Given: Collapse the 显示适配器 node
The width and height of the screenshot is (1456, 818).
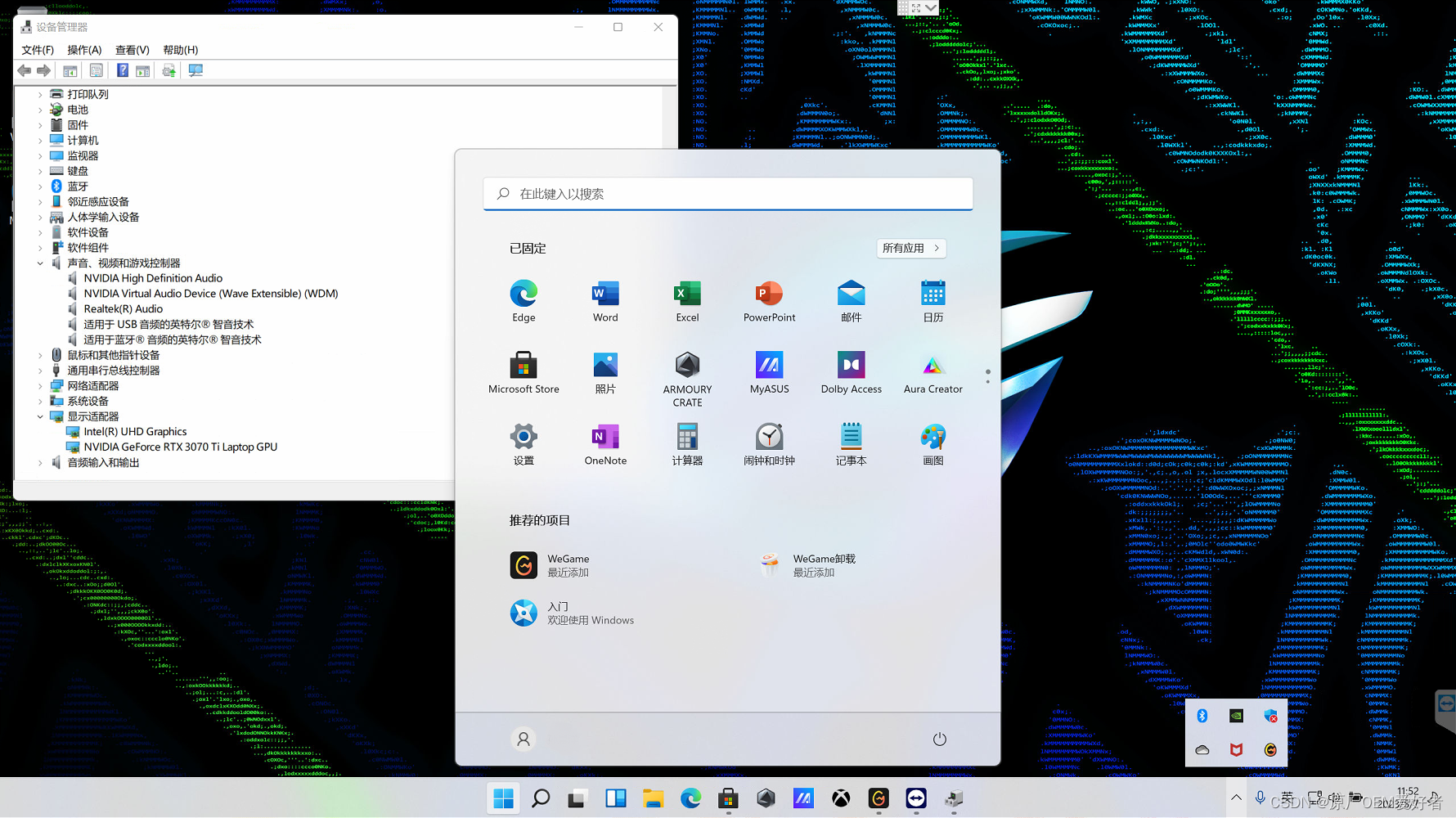Looking at the screenshot, I should pyautogui.click(x=40, y=416).
